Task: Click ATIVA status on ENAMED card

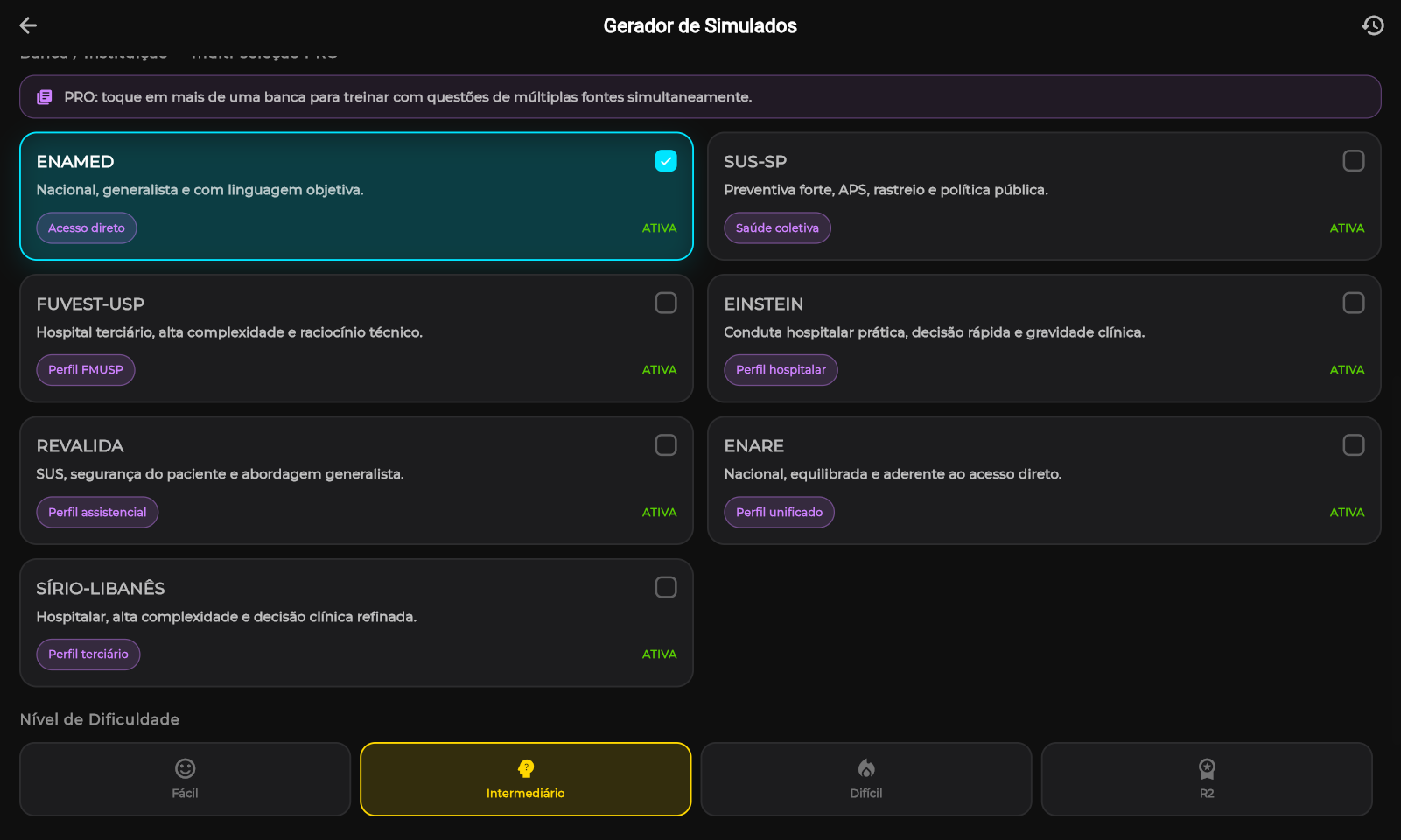Action: (x=659, y=228)
